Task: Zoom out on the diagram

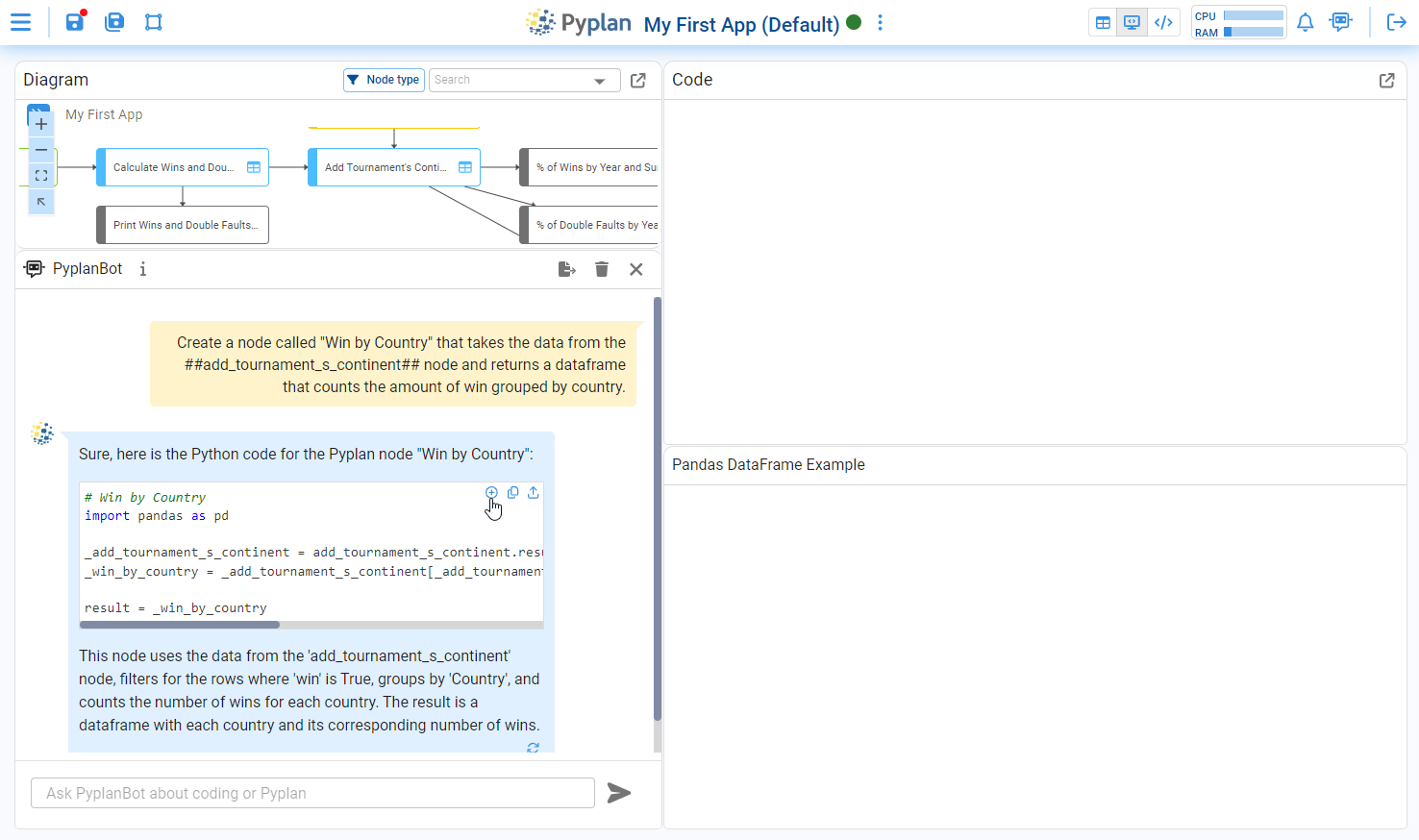Action: click(x=41, y=150)
